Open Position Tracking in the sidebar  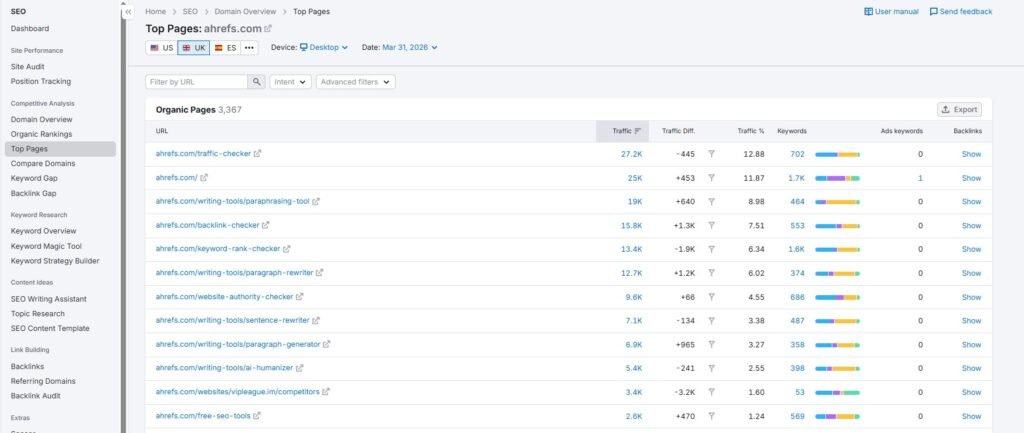[40, 82]
